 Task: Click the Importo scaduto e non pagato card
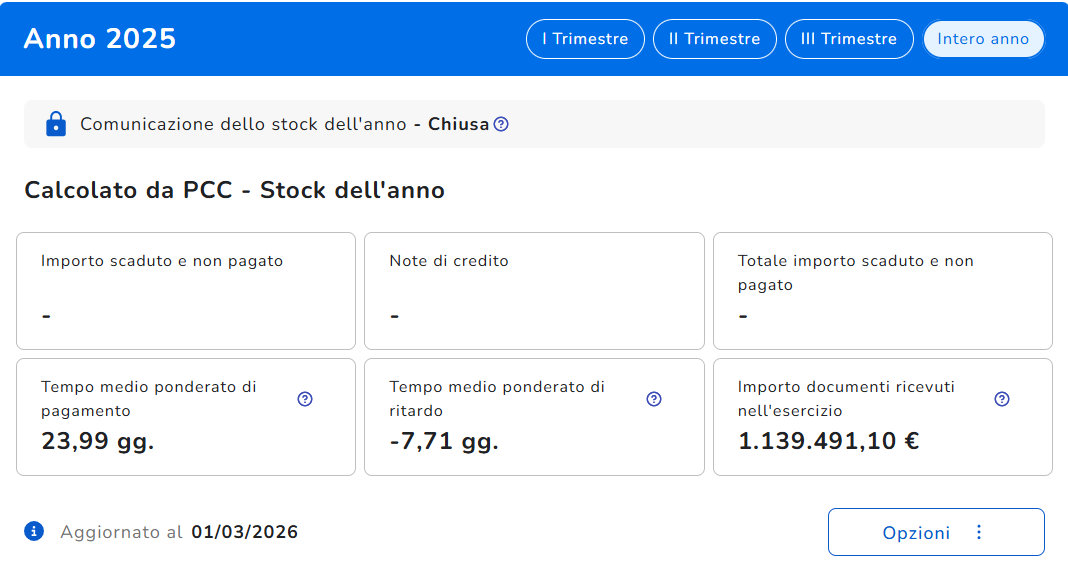click(x=186, y=290)
